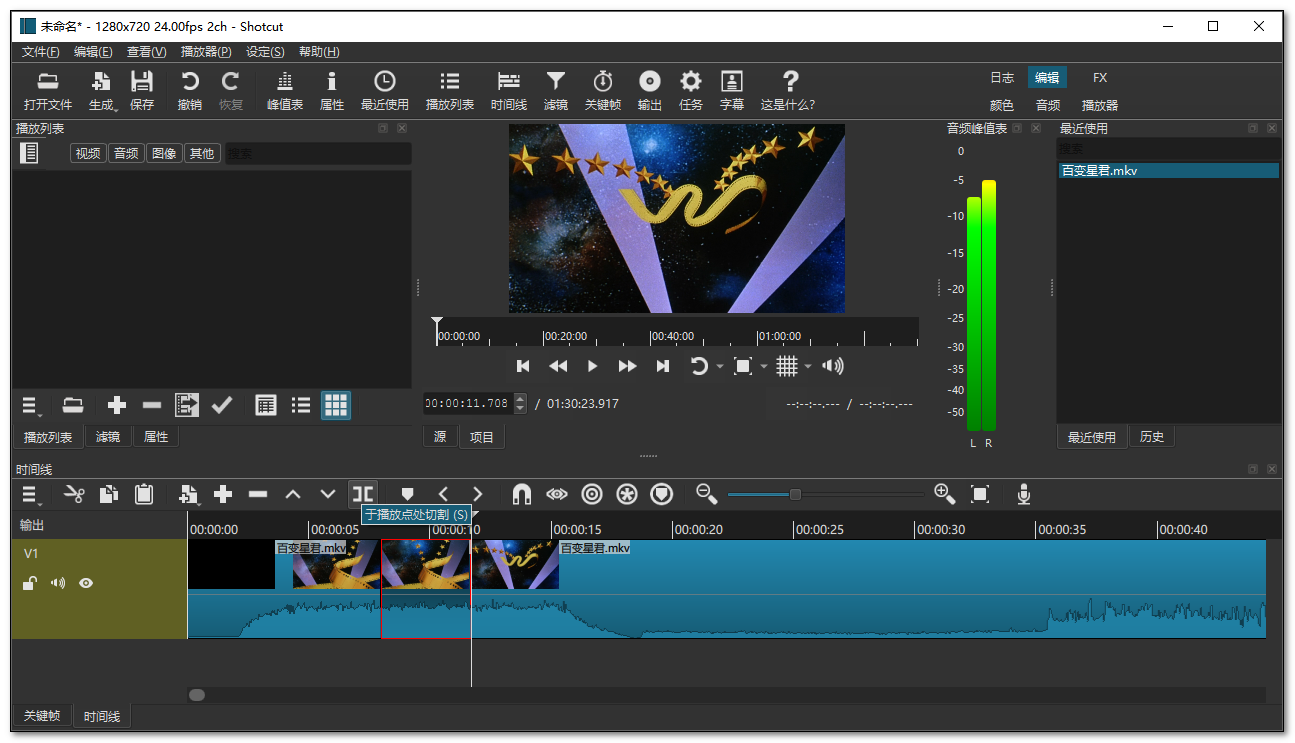Lock the V1 track padlock
The width and height of the screenshot is (1295, 743).
tap(31, 583)
